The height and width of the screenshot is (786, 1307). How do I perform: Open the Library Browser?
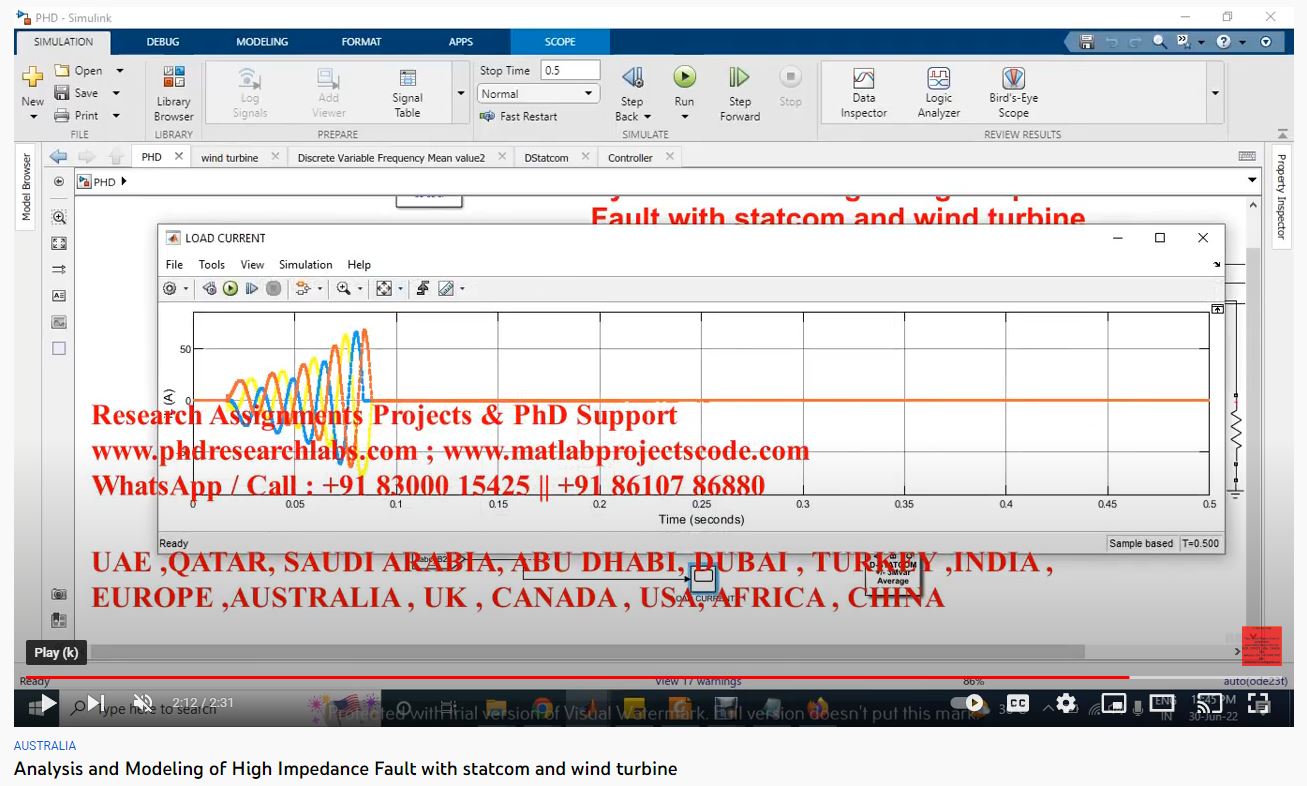point(173,94)
